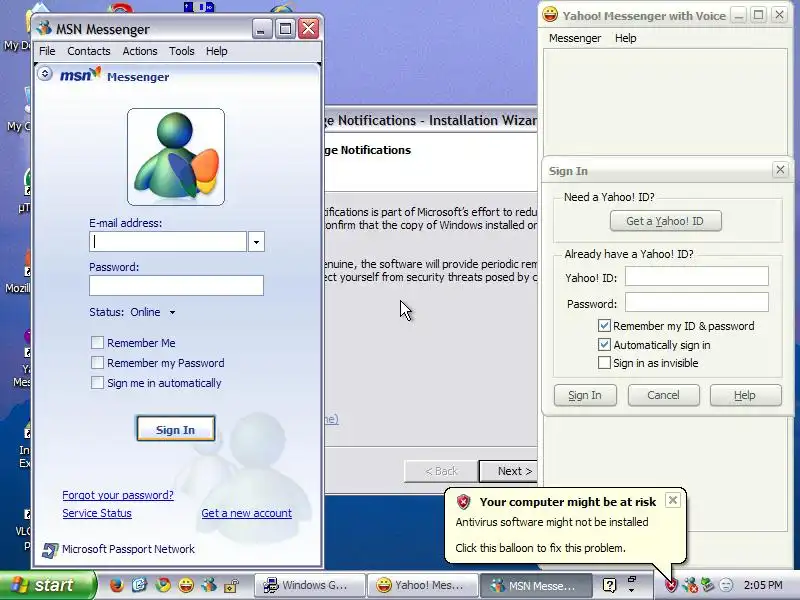Focus the Yahoo Password field

point(696,302)
